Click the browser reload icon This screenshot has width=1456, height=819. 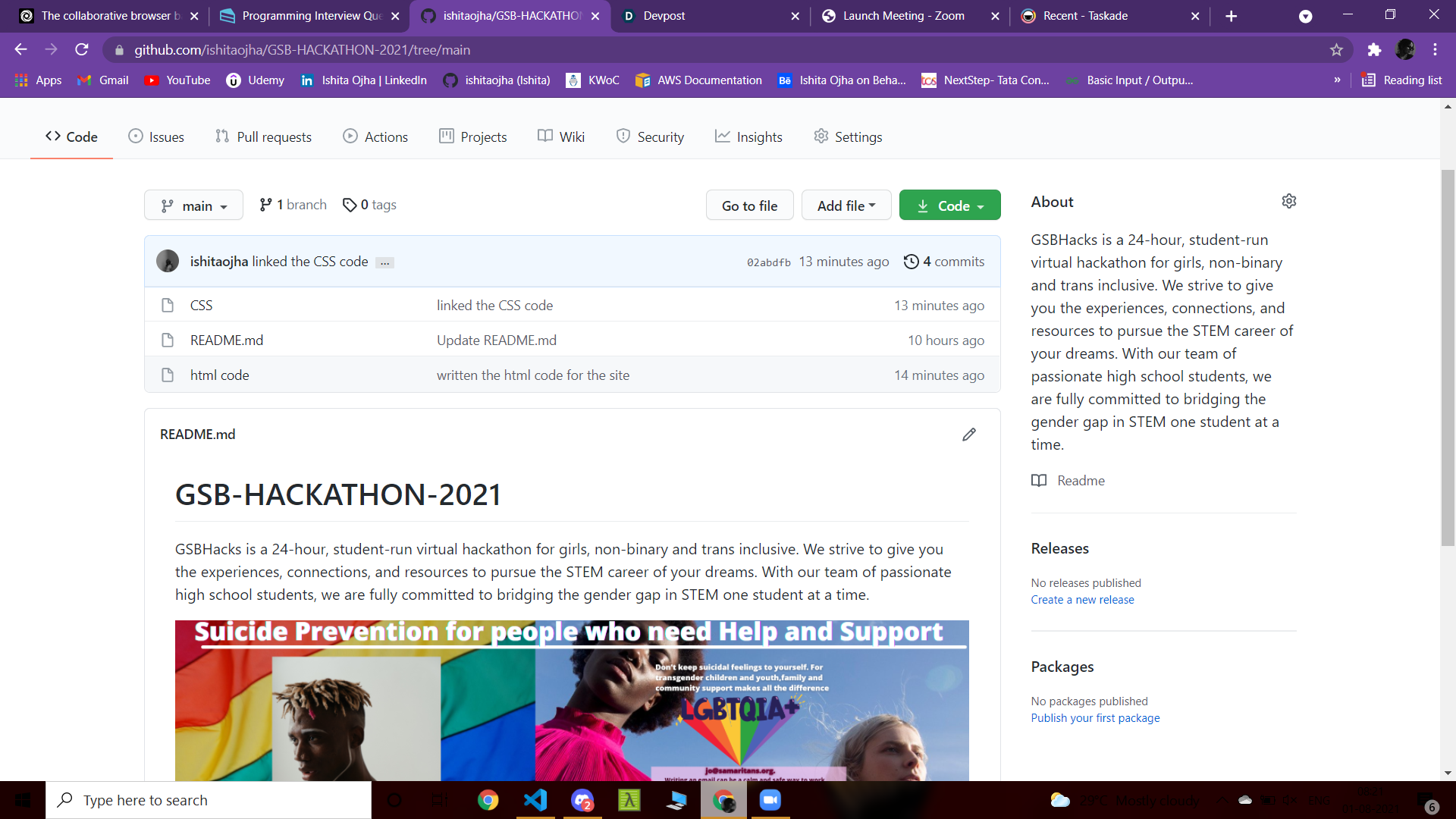click(82, 50)
